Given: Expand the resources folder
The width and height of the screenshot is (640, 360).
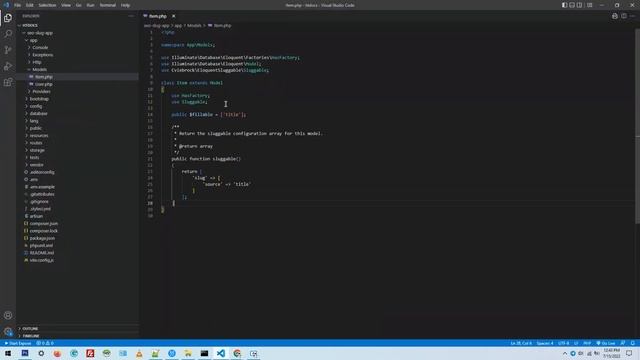Looking at the screenshot, I should point(39,136).
